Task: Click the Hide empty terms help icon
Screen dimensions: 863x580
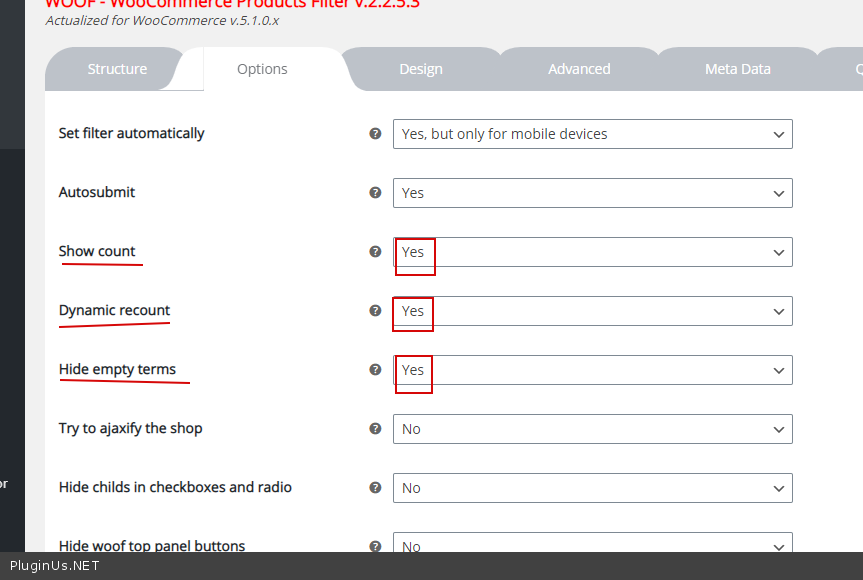Action: [375, 369]
